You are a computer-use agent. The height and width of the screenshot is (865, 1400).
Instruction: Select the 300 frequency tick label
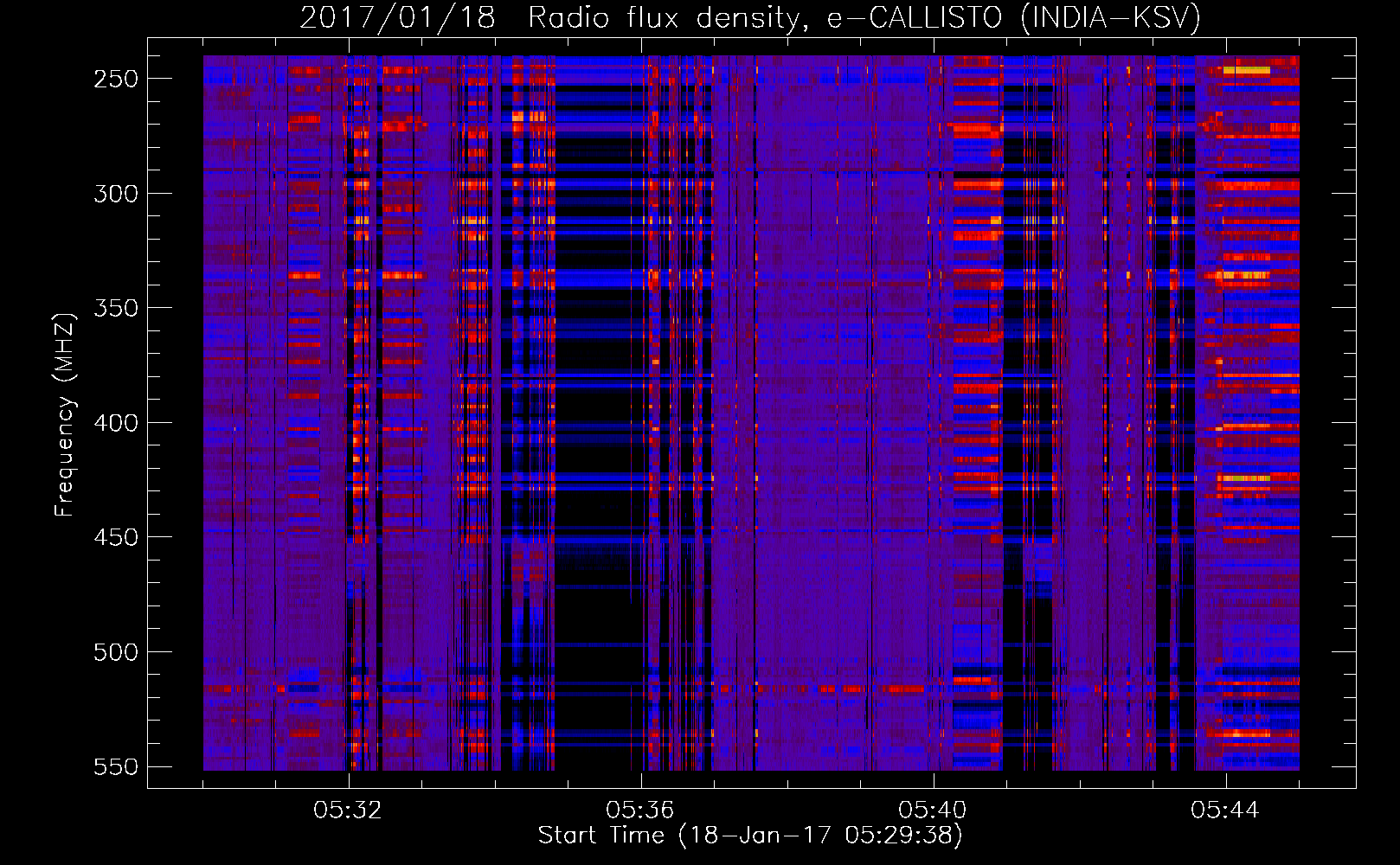[116, 194]
